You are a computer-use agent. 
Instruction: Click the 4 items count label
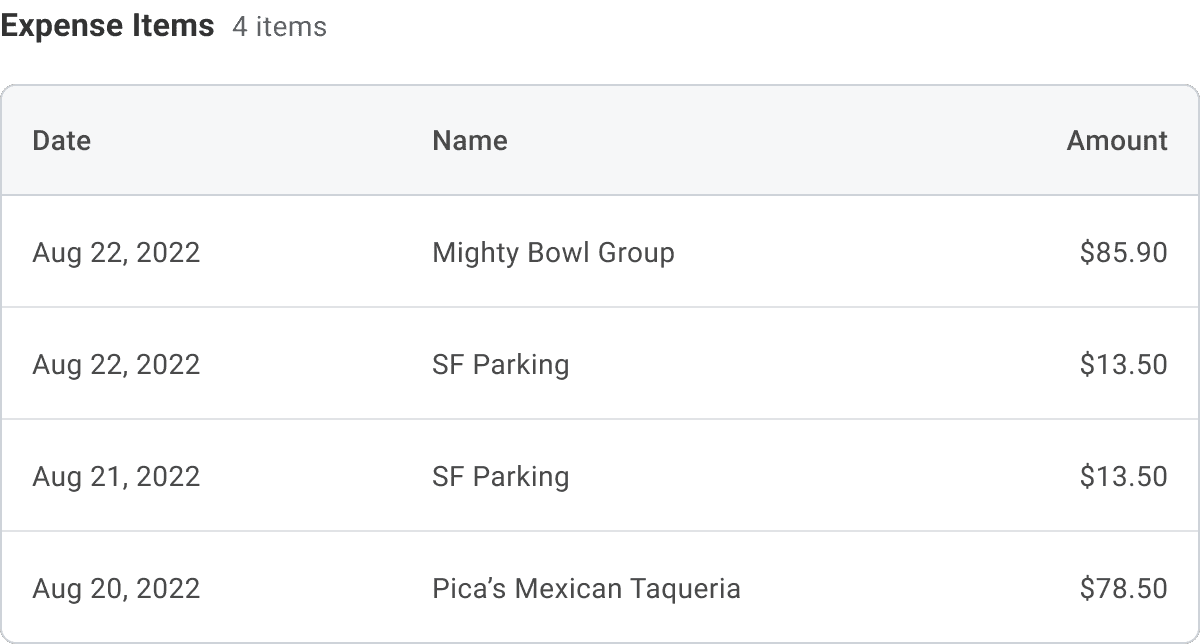279,28
